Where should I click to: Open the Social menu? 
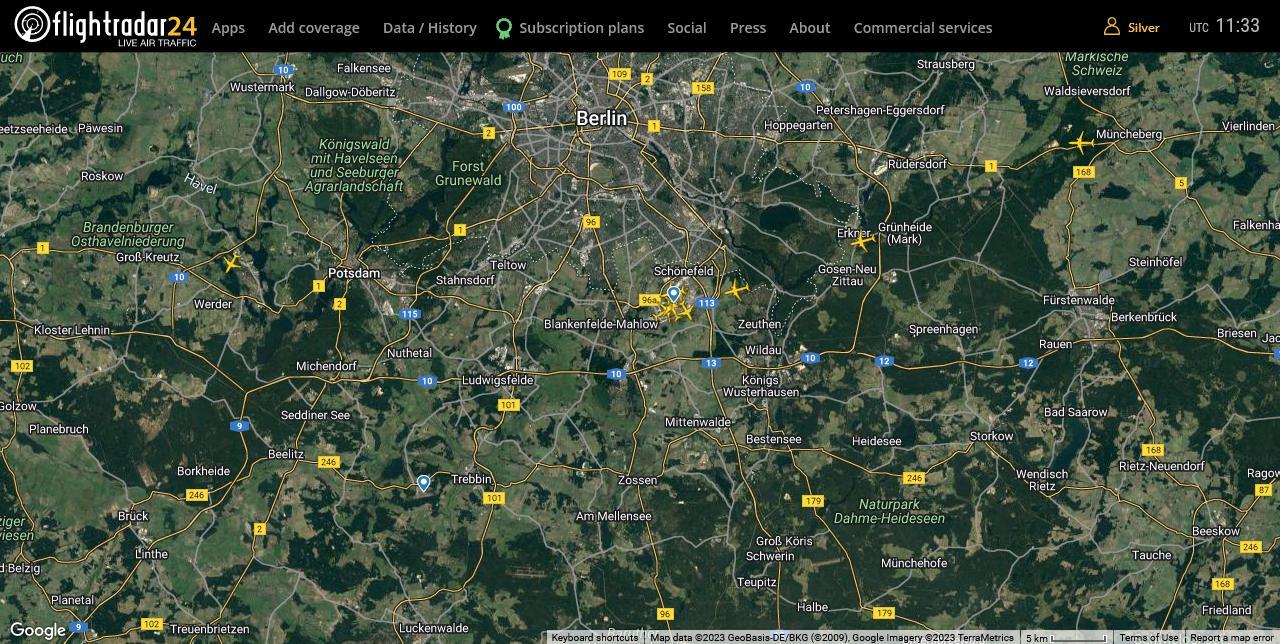(x=687, y=27)
